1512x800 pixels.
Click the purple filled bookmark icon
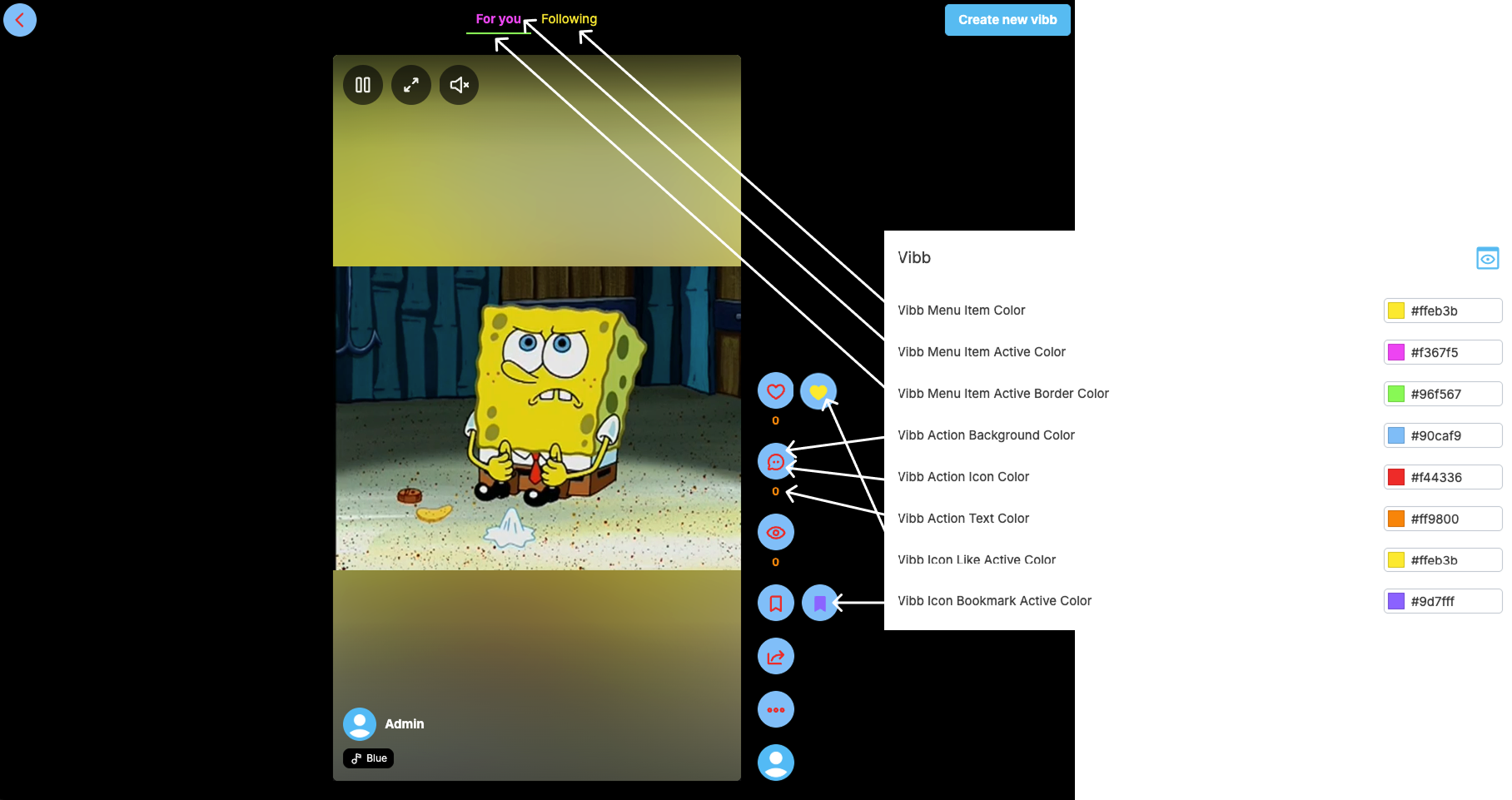click(x=819, y=603)
